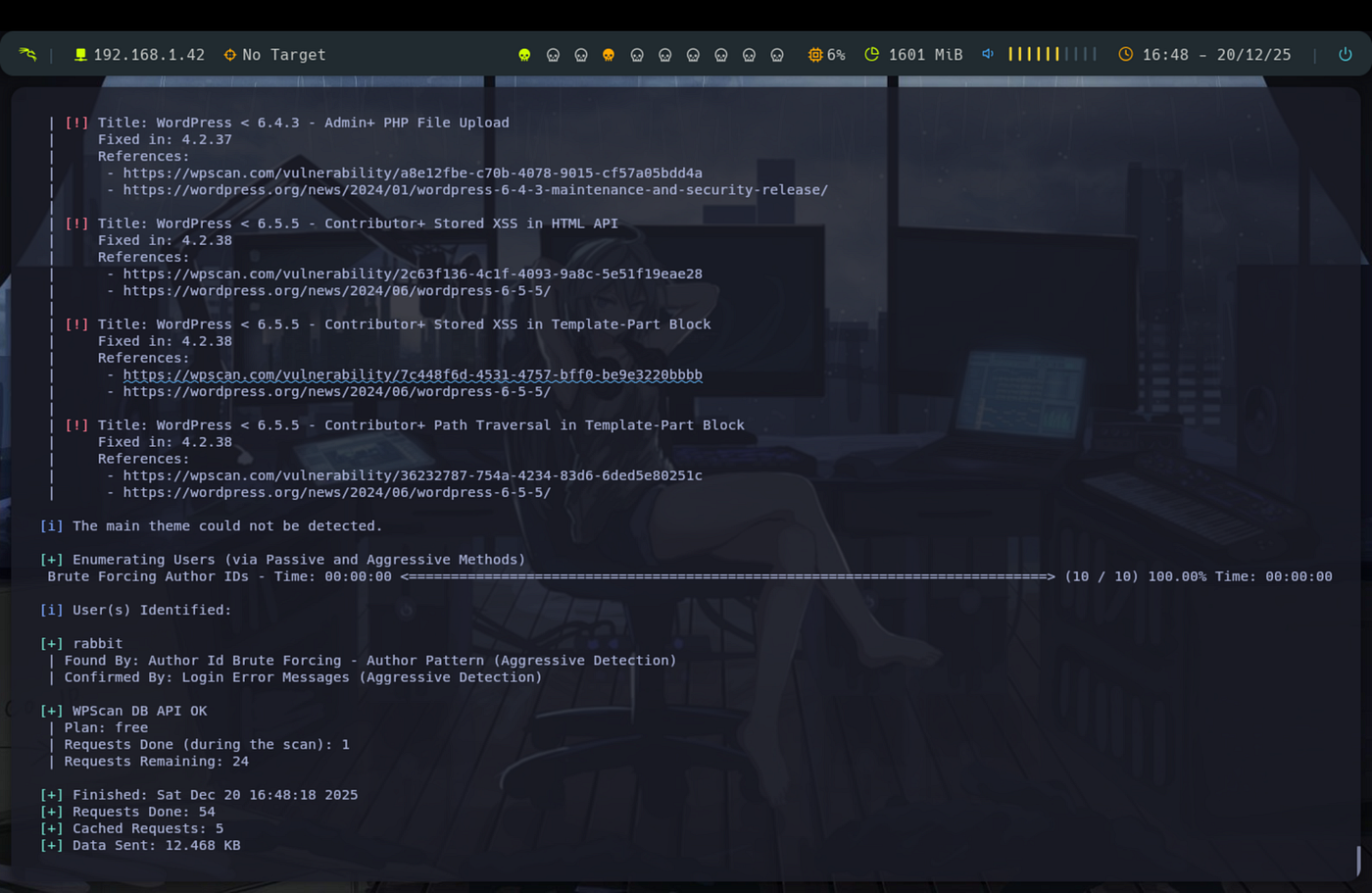Open wpscan link ending 2c63f136...5e51f19eae28
The width and height of the screenshot is (1372, 893).
click(x=413, y=274)
